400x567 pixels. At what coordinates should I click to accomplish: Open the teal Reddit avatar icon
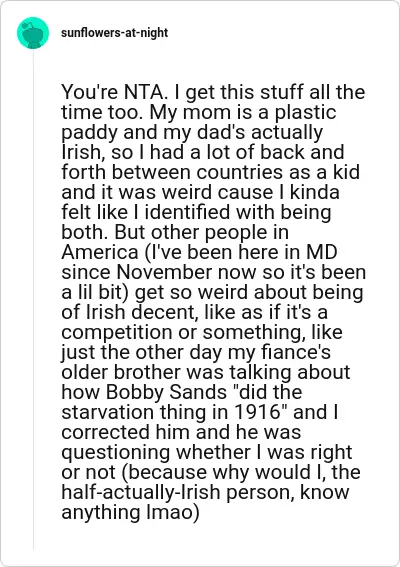33,33
